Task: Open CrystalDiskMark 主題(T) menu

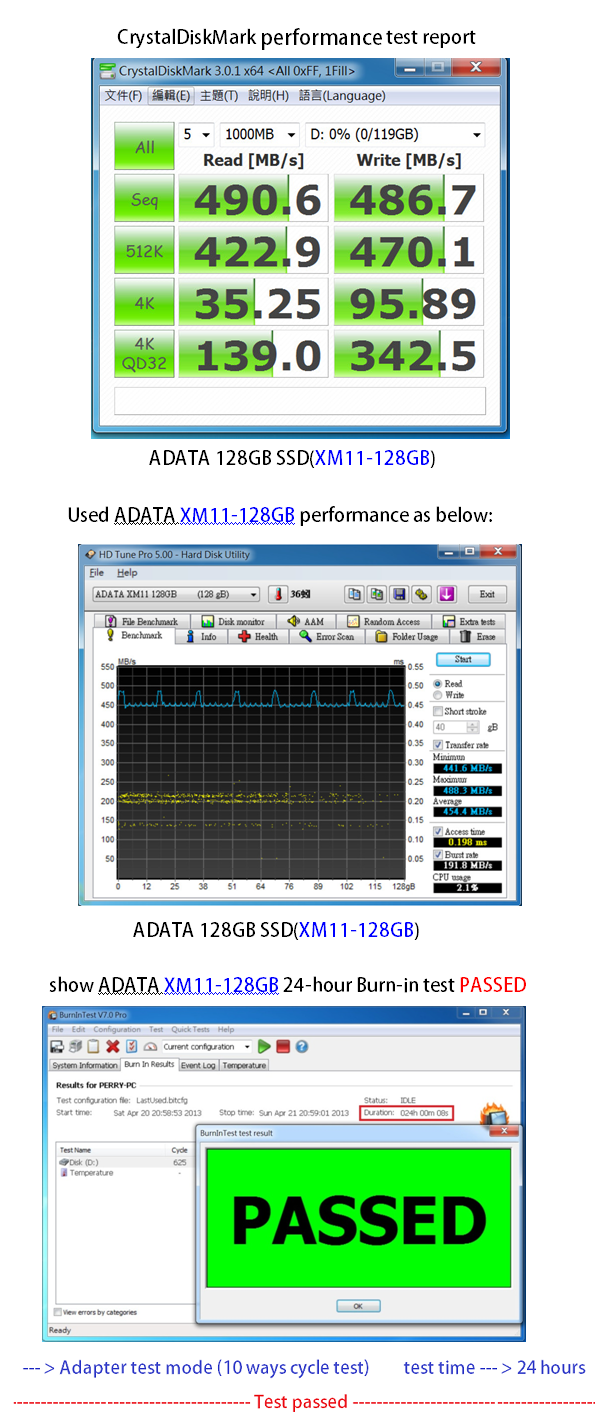Action: (219, 96)
